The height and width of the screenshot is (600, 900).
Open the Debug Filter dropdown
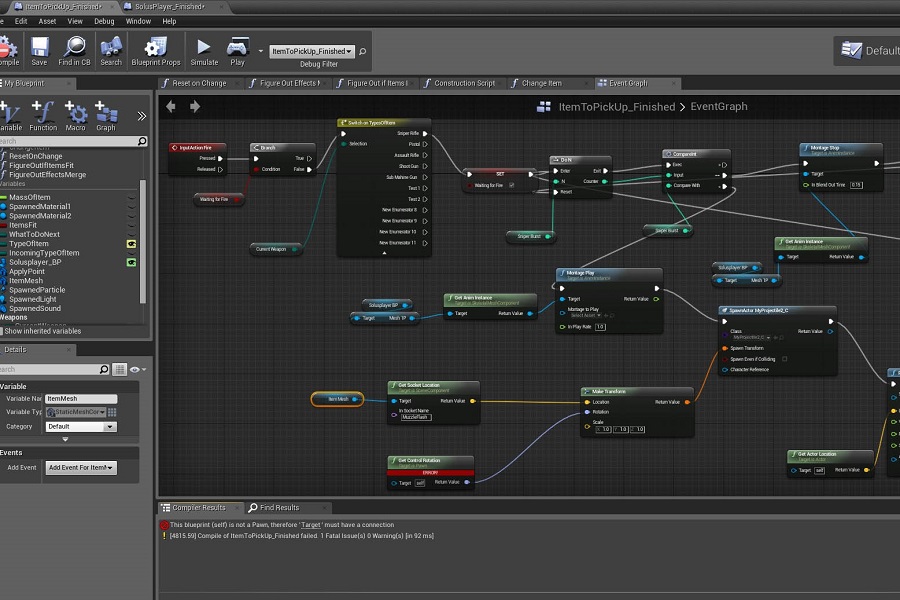tap(313, 51)
